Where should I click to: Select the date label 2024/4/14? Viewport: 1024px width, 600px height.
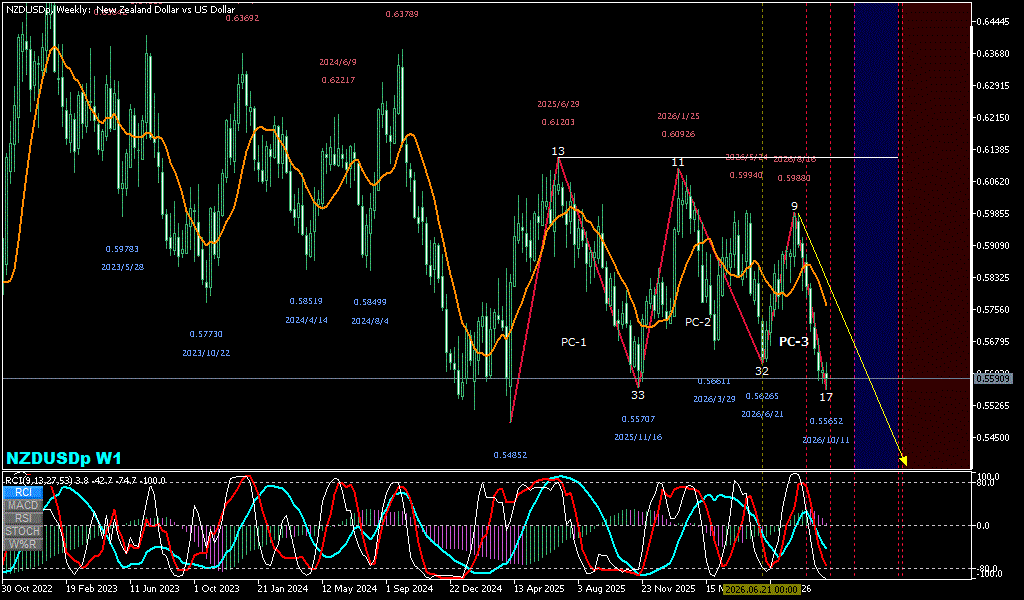point(306,320)
